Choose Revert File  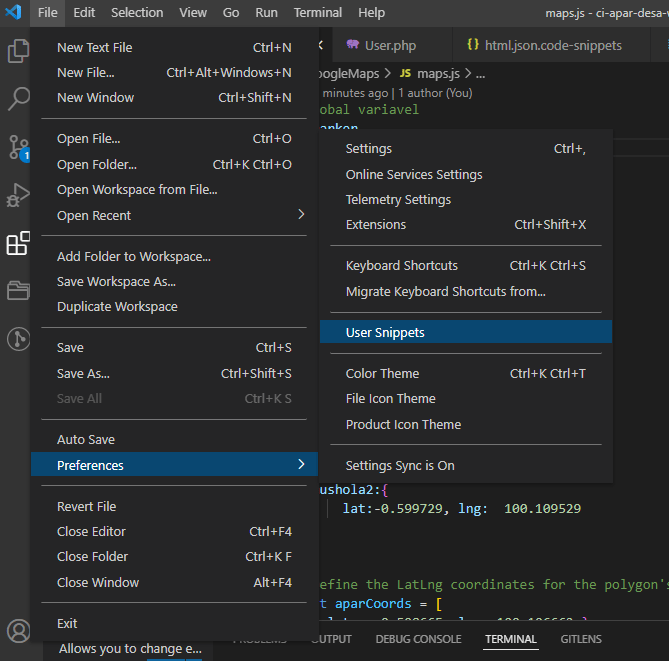(174, 507)
